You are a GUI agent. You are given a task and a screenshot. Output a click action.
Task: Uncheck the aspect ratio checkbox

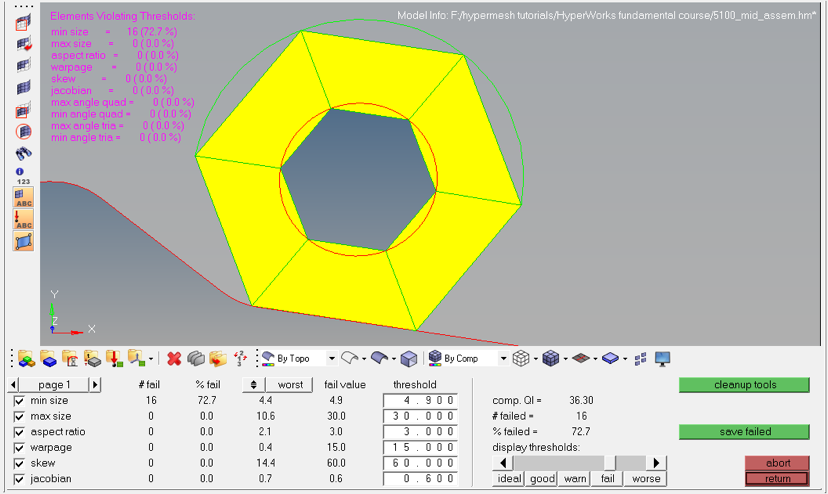point(19,432)
